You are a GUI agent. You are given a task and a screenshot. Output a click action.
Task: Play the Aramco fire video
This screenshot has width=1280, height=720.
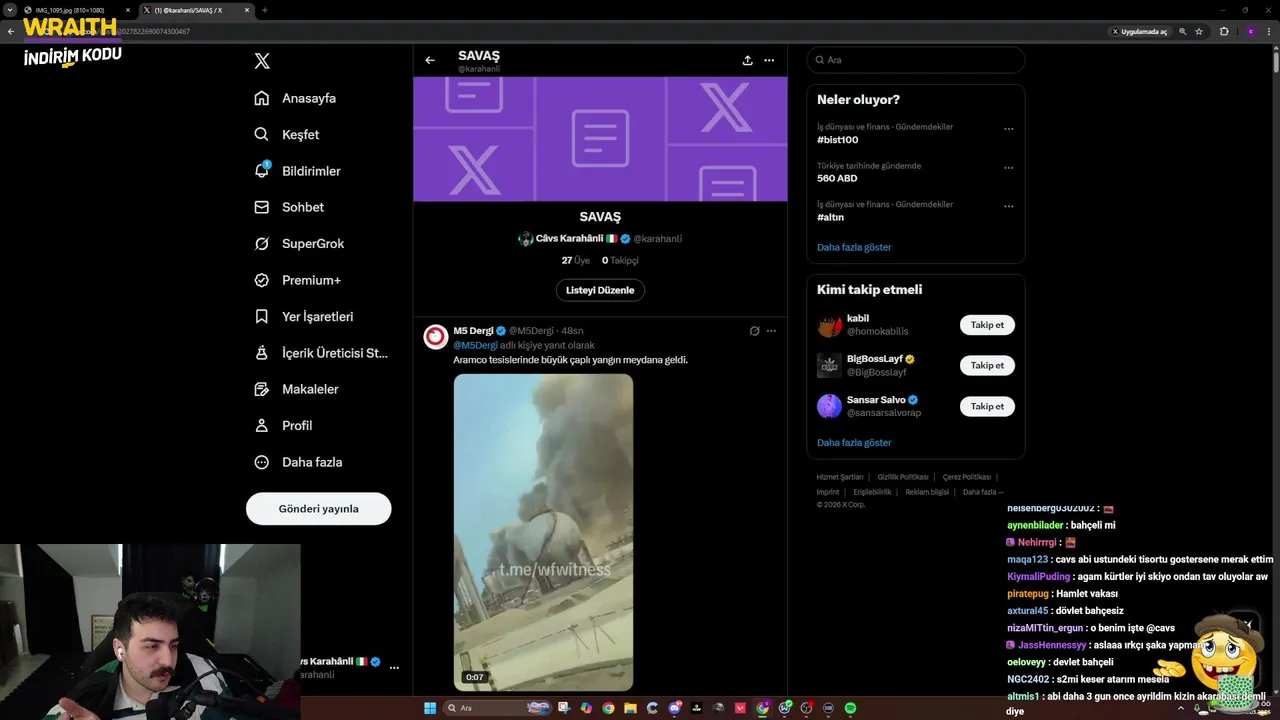(543, 532)
